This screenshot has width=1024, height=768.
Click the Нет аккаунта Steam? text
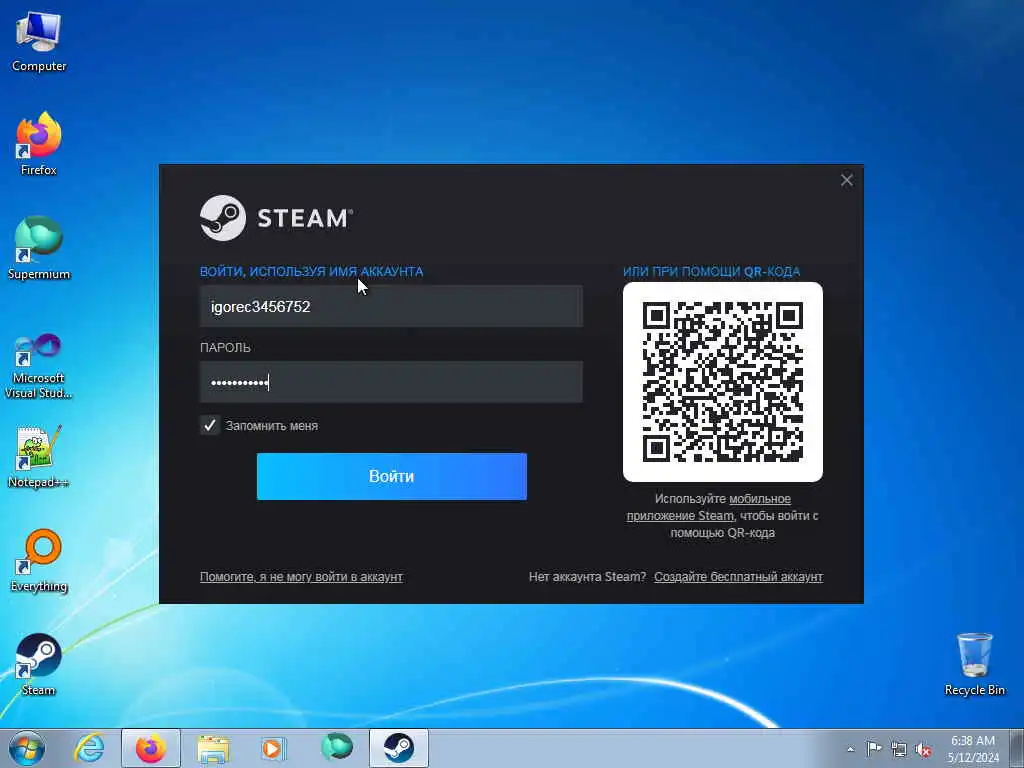click(587, 577)
